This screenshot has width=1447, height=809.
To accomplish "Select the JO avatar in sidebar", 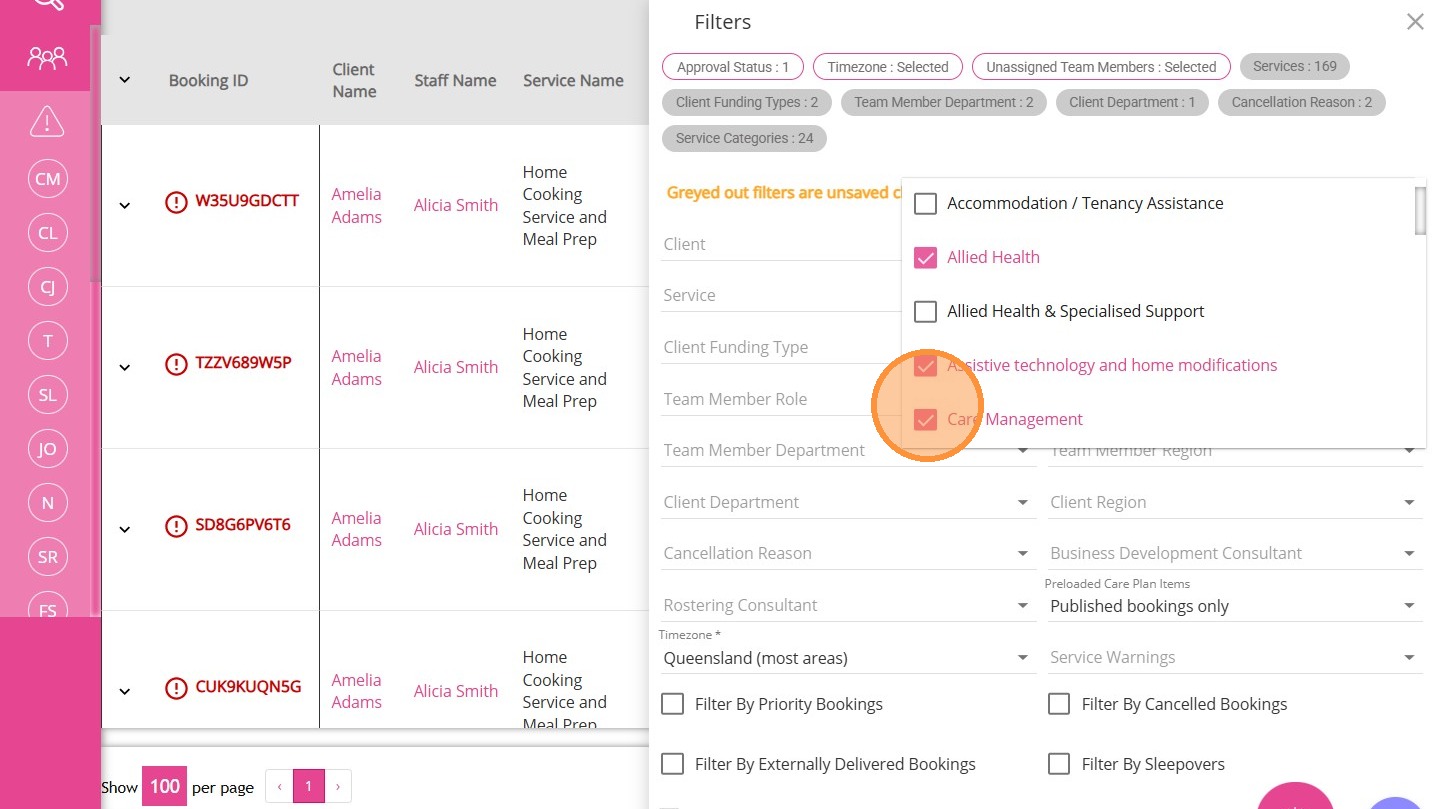I will click(x=47, y=449).
